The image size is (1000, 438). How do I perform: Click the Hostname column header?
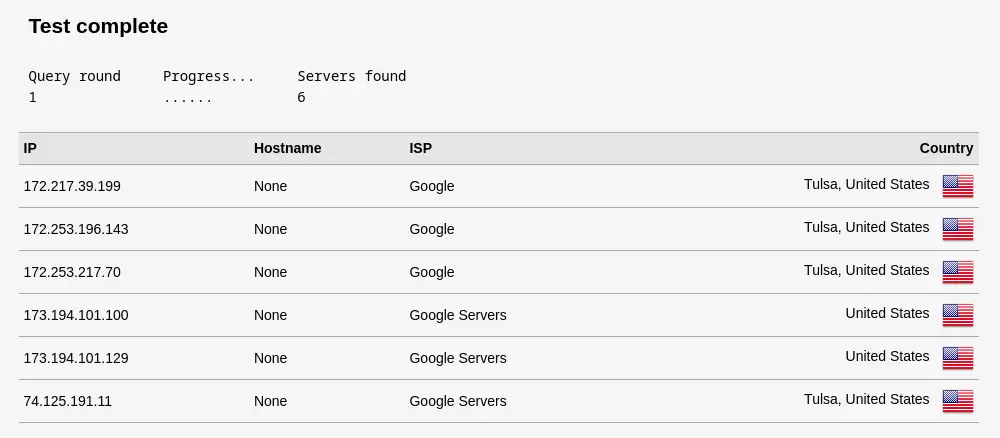tap(287, 148)
